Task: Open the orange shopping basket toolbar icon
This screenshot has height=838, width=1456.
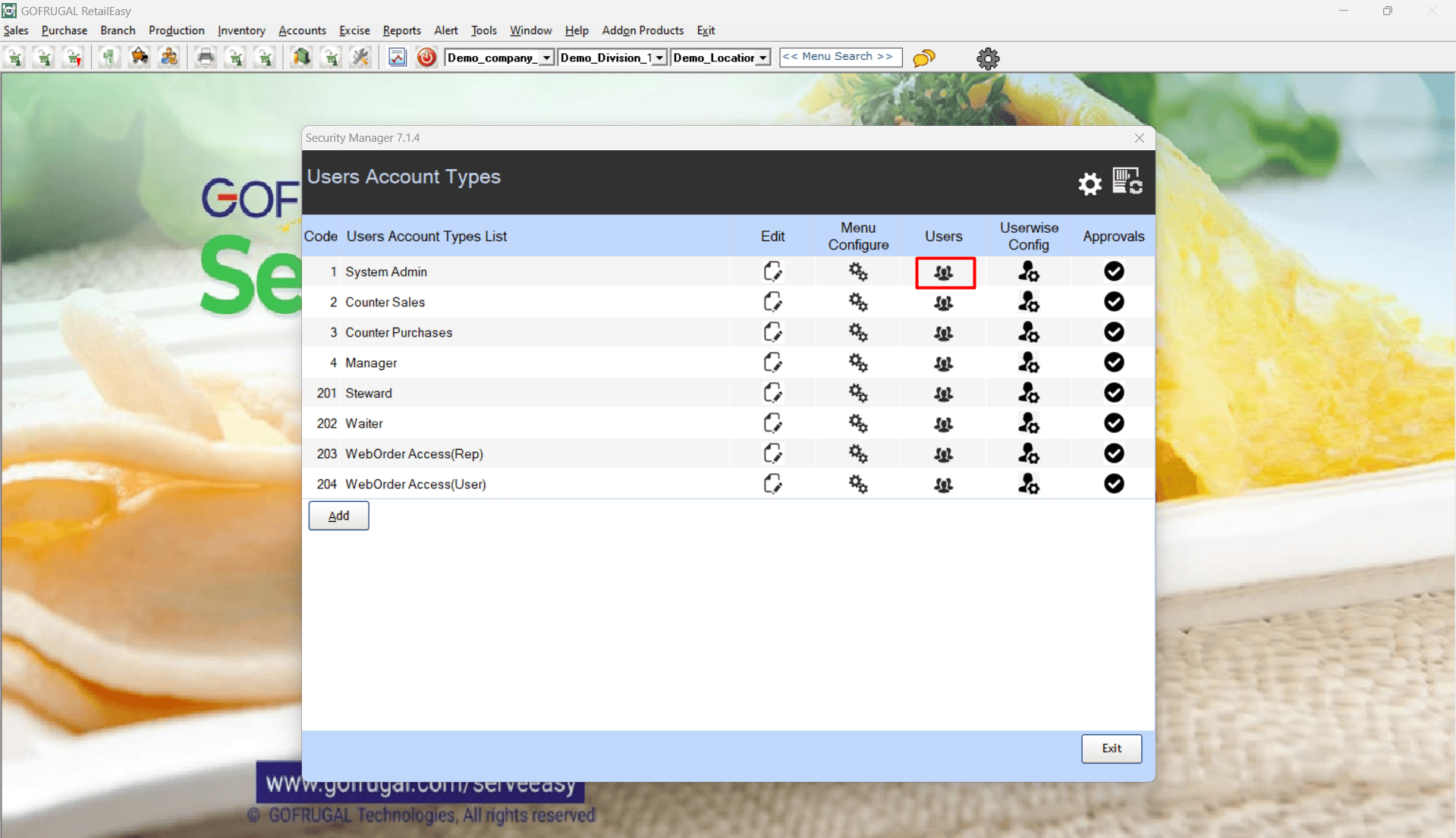Action: [x=139, y=58]
